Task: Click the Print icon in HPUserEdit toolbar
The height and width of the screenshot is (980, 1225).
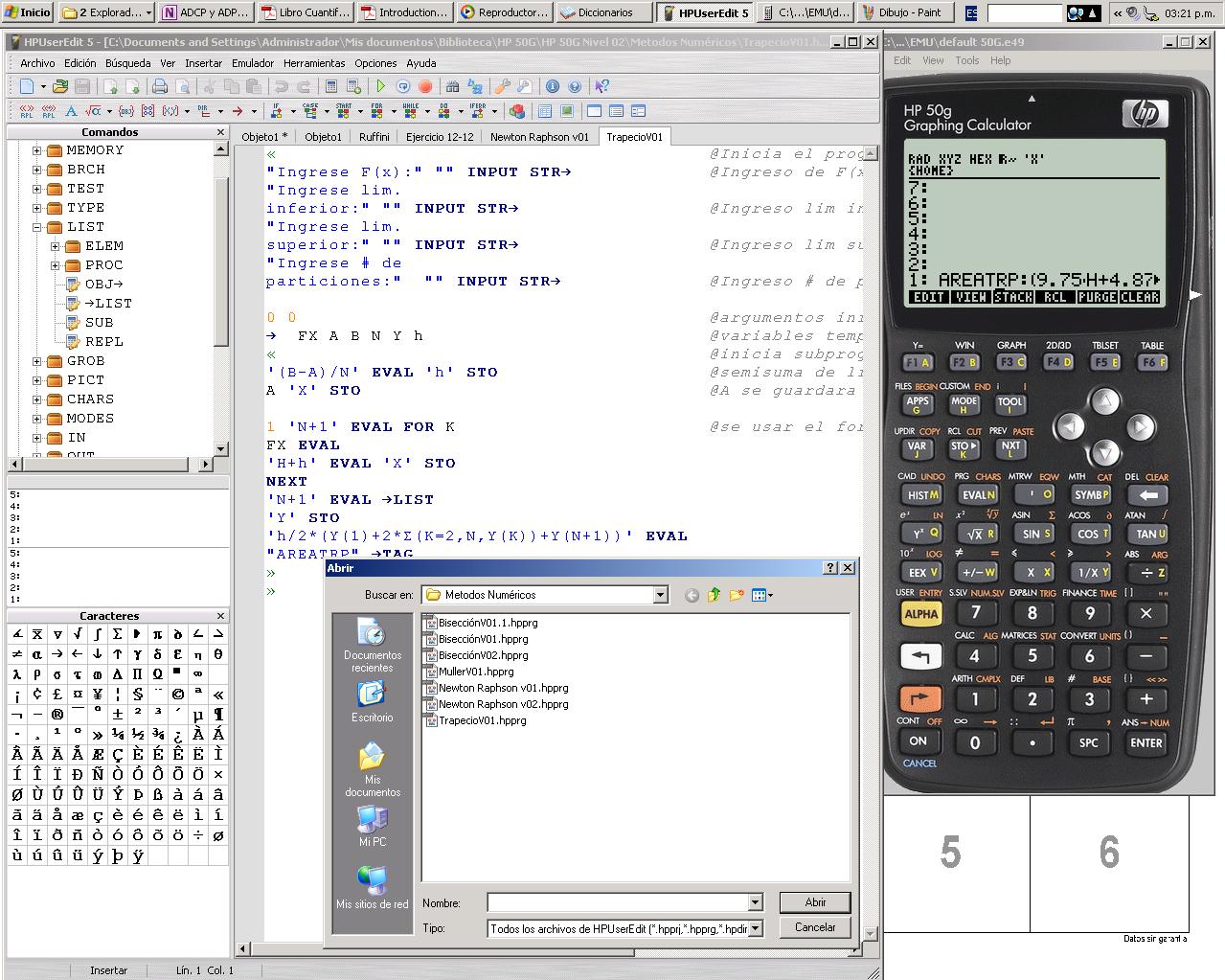Action: click(160, 86)
